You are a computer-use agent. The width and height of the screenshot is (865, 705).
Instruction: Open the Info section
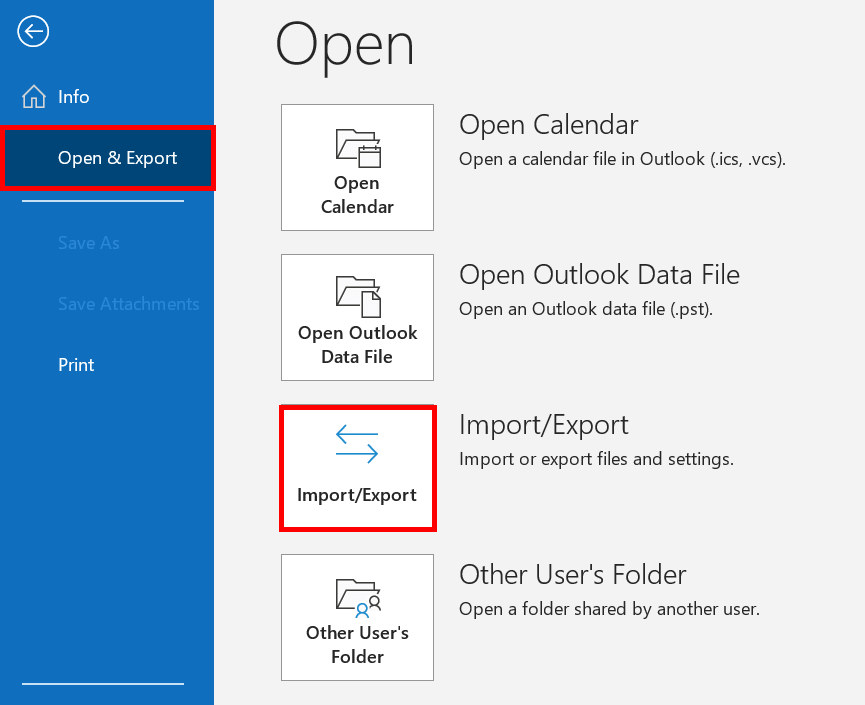coord(75,96)
